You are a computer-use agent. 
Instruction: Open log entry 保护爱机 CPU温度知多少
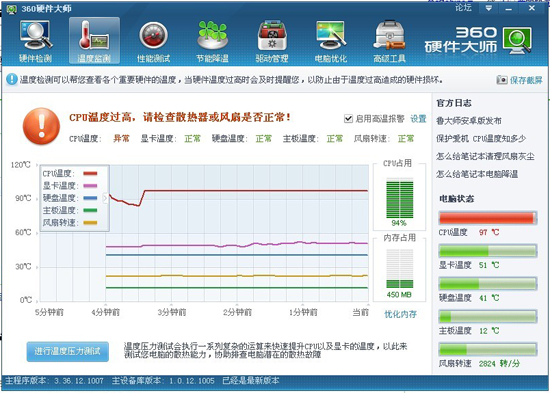(481, 139)
